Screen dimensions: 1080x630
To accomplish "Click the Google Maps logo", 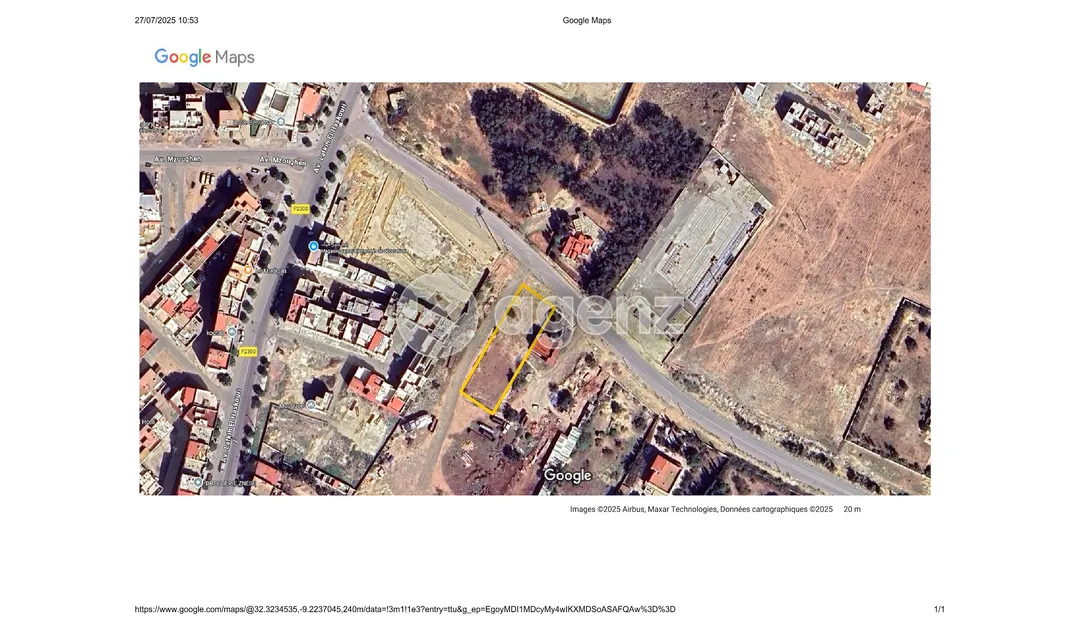I will (x=203, y=57).
